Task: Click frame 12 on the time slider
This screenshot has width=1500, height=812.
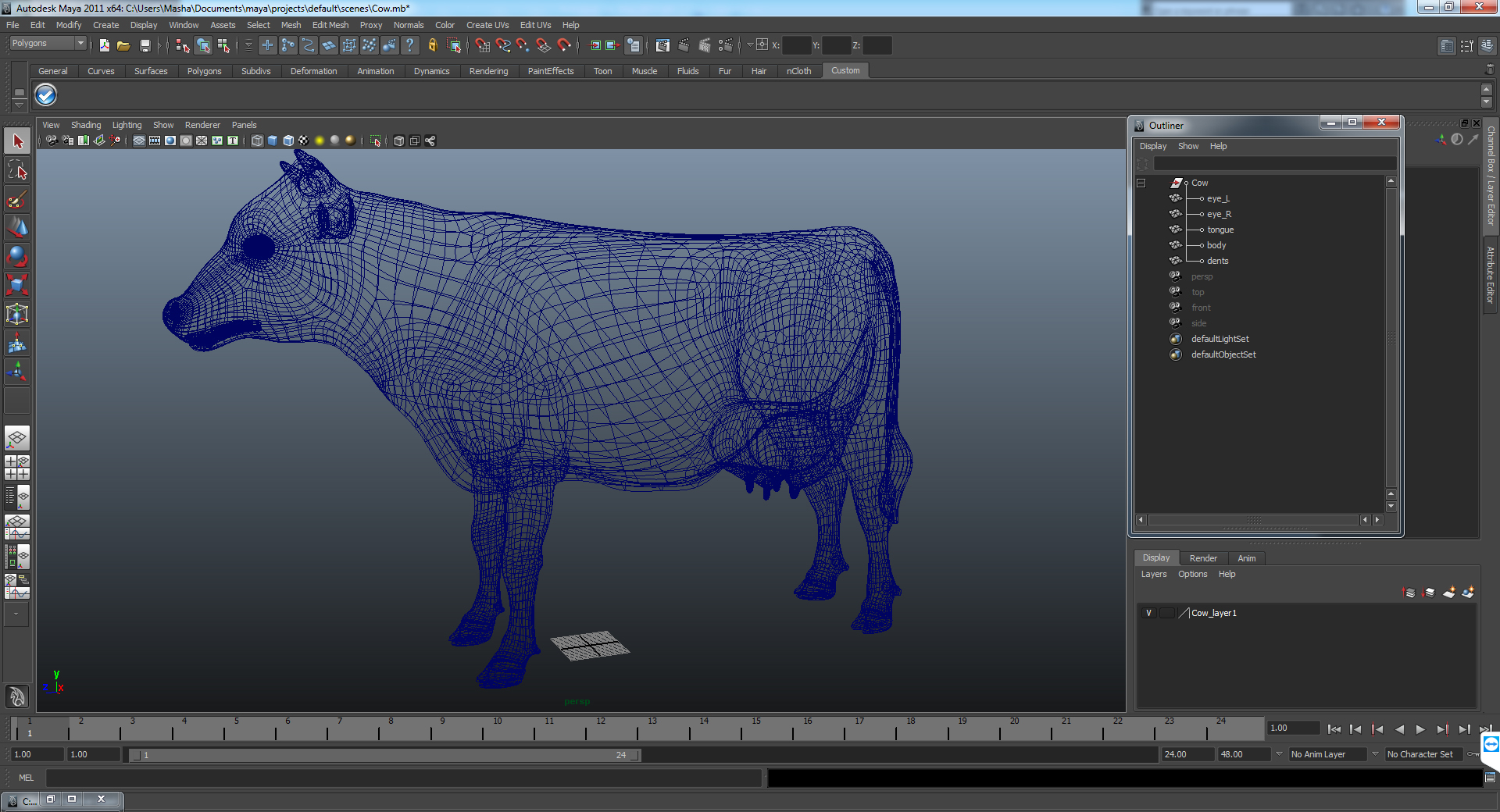Action: click(x=602, y=729)
